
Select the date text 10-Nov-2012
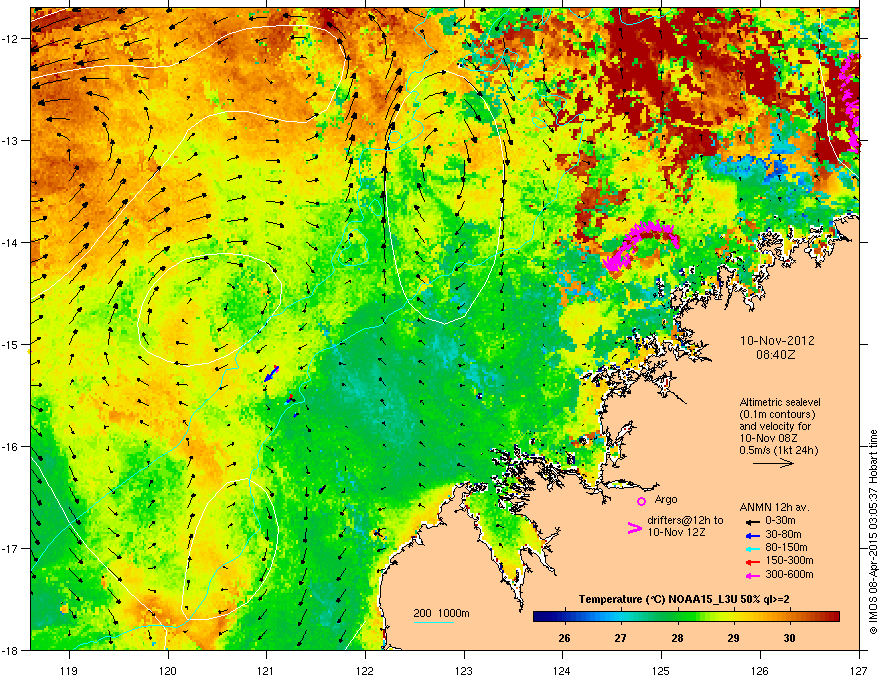pos(777,341)
